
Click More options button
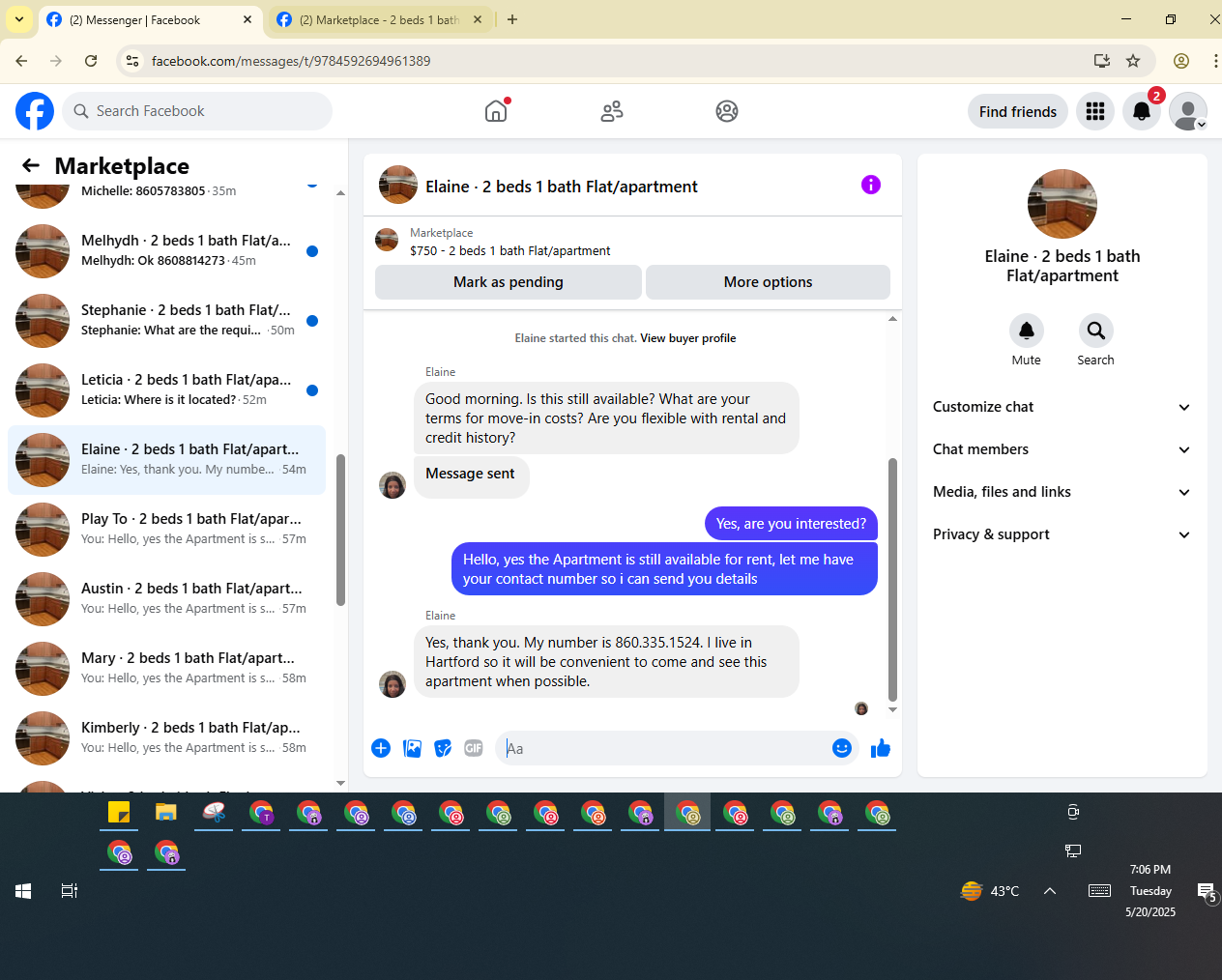(x=768, y=282)
